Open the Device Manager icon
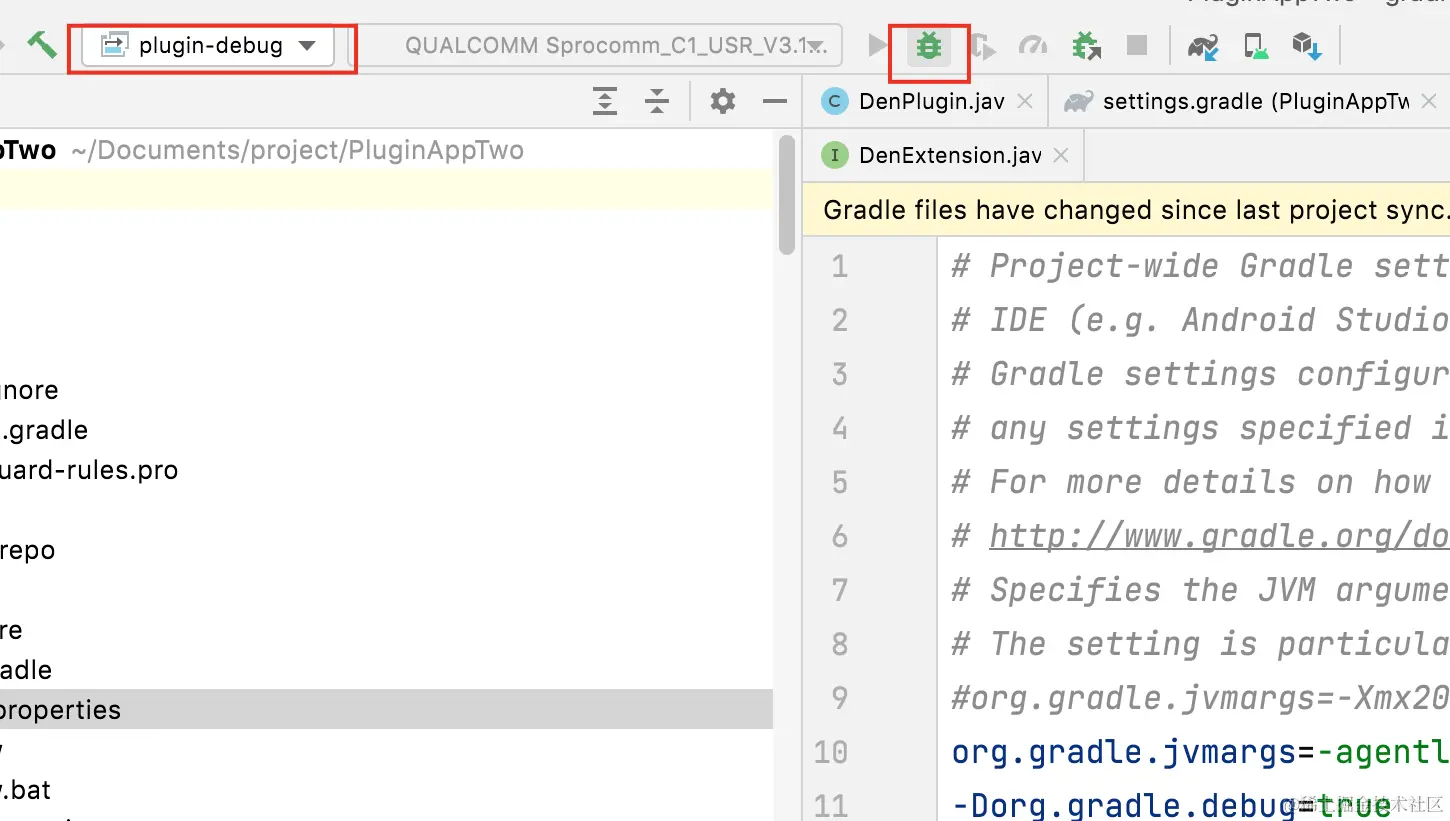1450x821 pixels. click(1255, 46)
